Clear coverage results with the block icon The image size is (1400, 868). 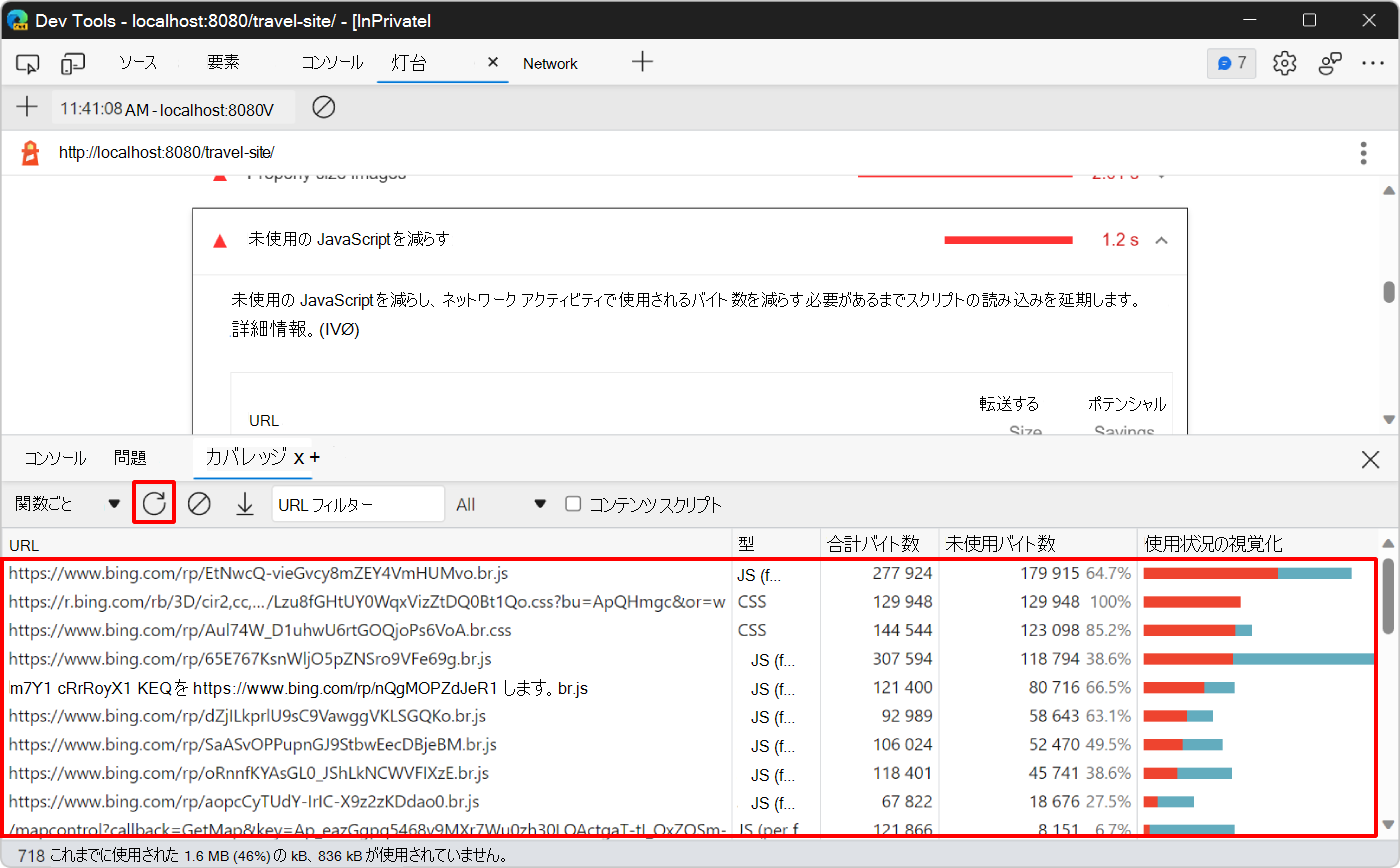pyautogui.click(x=199, y=503)
